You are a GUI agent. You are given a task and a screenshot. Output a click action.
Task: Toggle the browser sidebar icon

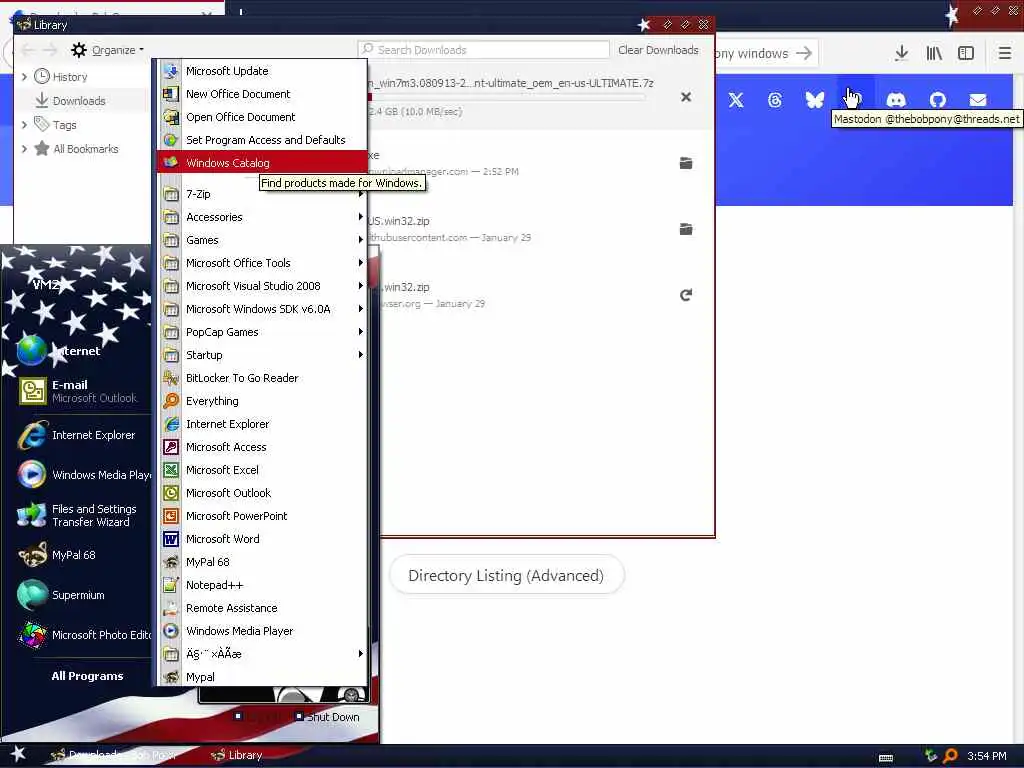(x=966, y=53)
